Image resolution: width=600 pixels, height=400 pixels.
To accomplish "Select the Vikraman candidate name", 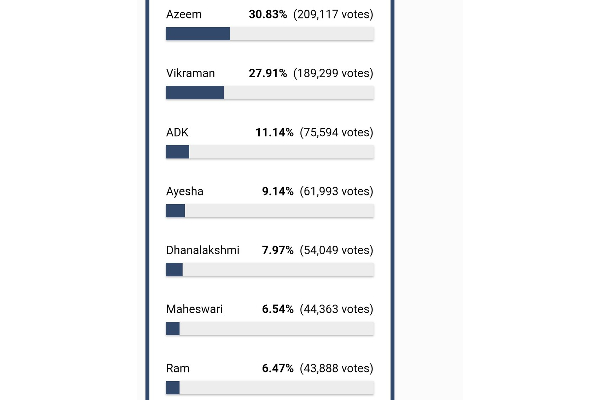I will tap(190, 73).
